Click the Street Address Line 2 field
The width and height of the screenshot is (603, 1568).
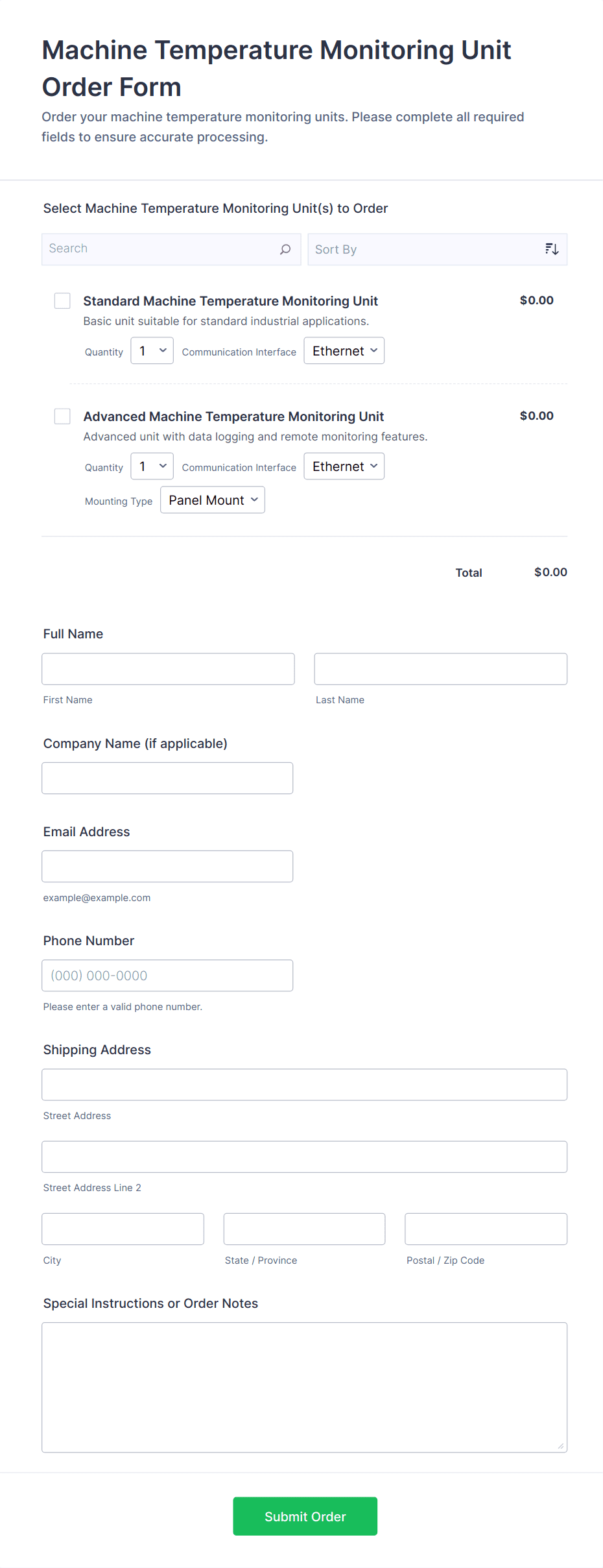tap(304, 1157)
